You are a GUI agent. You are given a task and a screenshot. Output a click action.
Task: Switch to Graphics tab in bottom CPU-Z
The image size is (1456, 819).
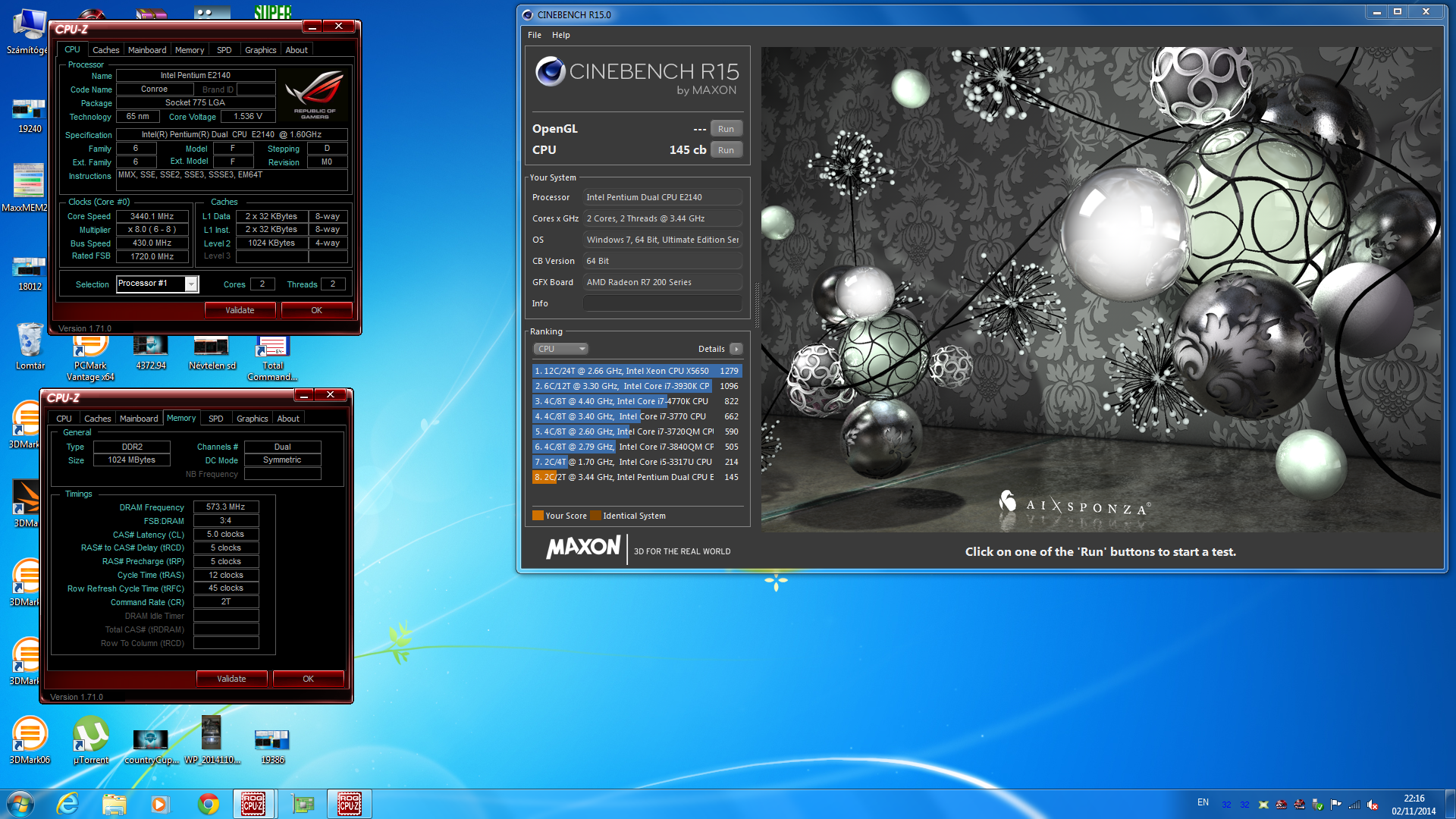[252, 419]
